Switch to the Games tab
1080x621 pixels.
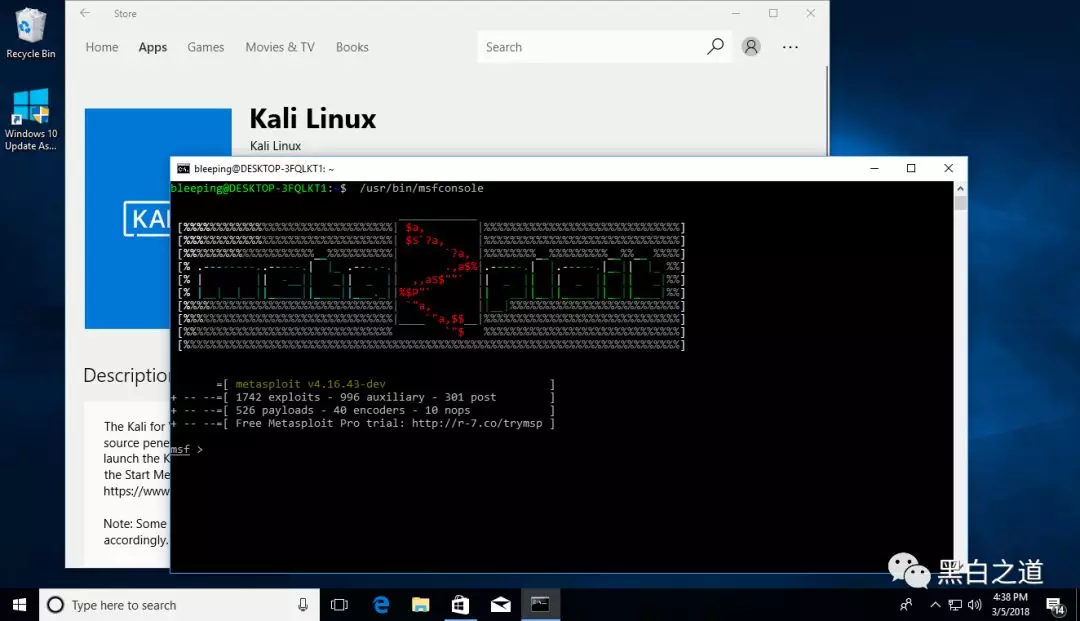point(205,47)
